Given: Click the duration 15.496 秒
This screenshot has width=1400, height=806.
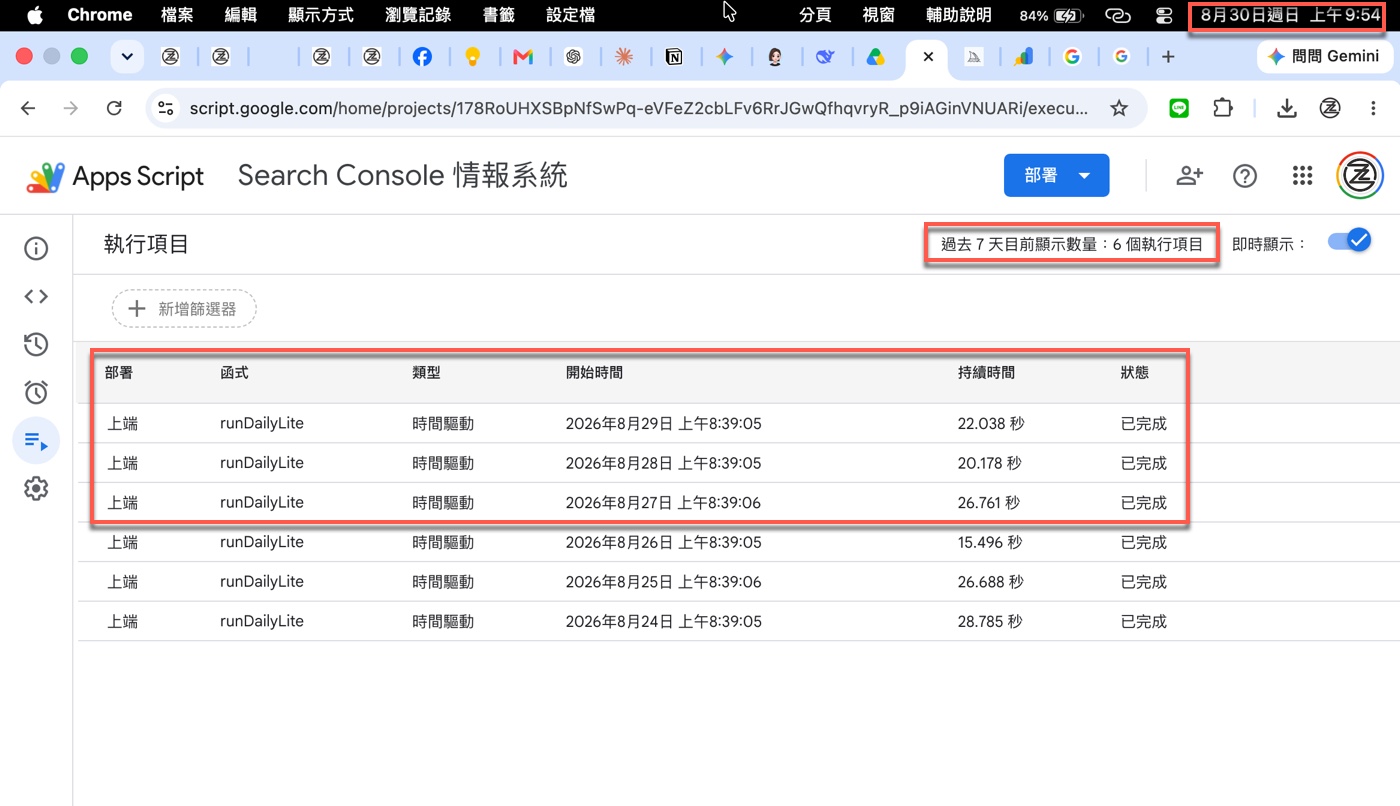Looking at the screenshot, I should 990,542.
